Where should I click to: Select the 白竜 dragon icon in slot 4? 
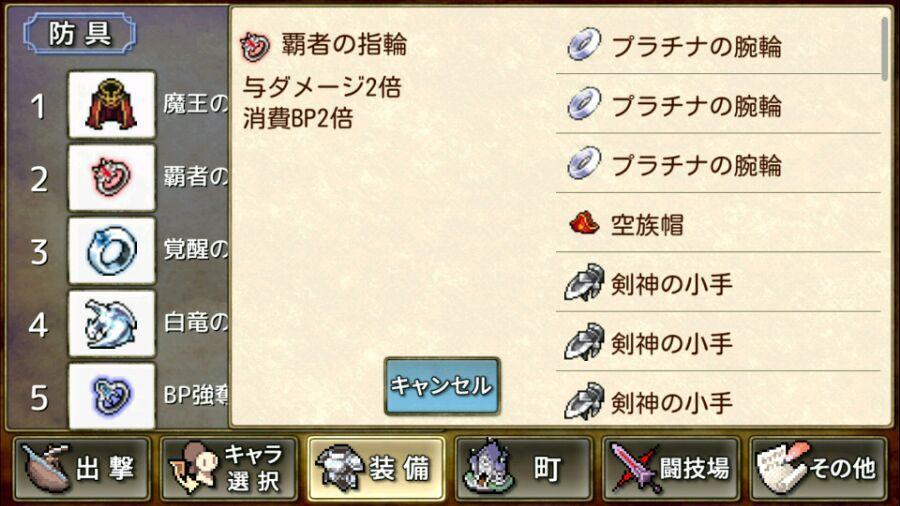[x=111, y=323]
